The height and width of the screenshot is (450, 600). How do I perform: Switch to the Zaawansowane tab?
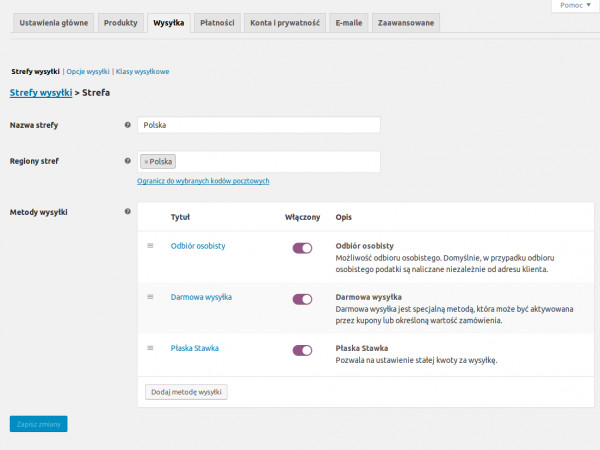pos(406,23)
